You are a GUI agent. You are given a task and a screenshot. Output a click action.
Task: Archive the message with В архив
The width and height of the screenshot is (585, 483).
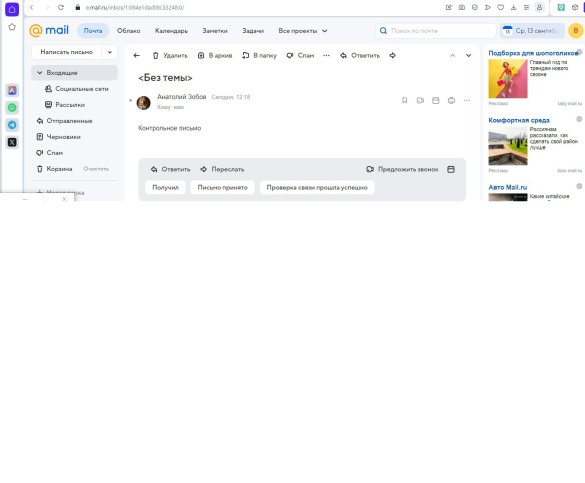click(x=215, y=56)
